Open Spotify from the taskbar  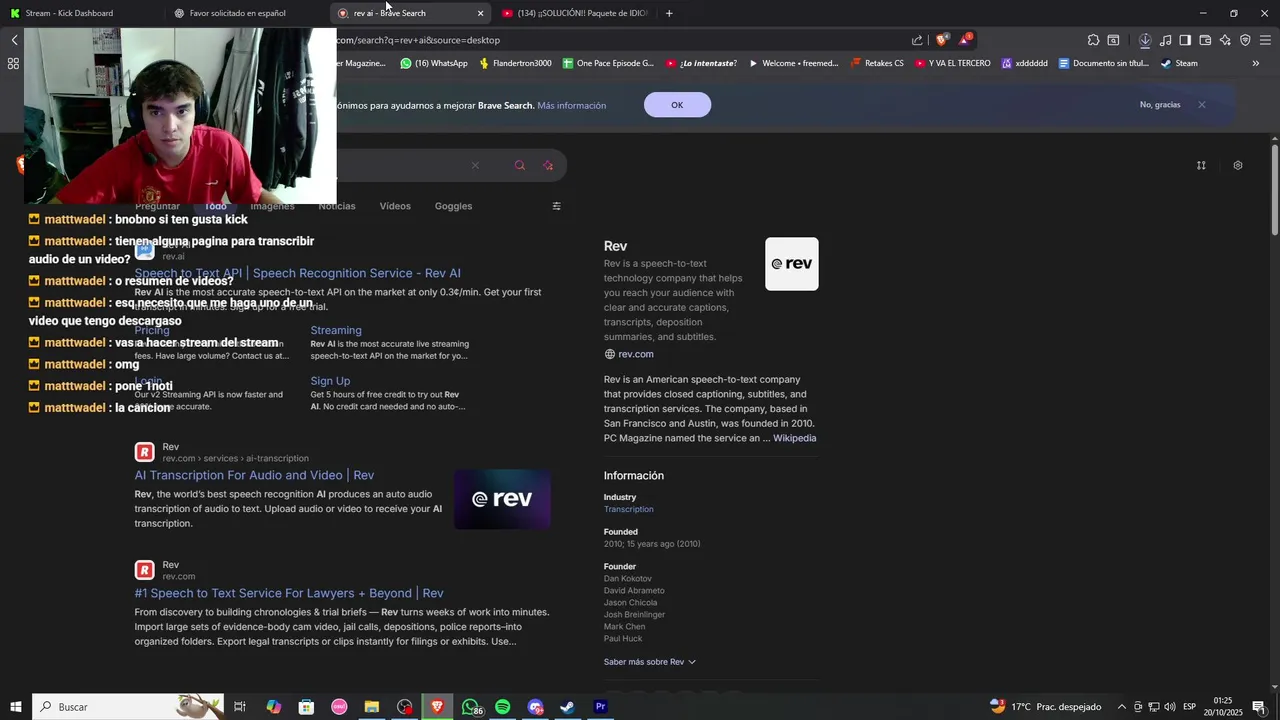click(502, 707)
